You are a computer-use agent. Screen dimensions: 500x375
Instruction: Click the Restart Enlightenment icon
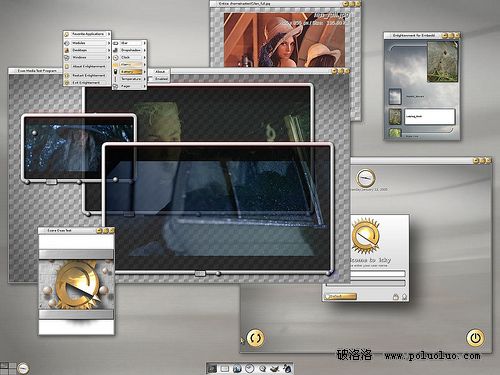[x=67, y=75]
